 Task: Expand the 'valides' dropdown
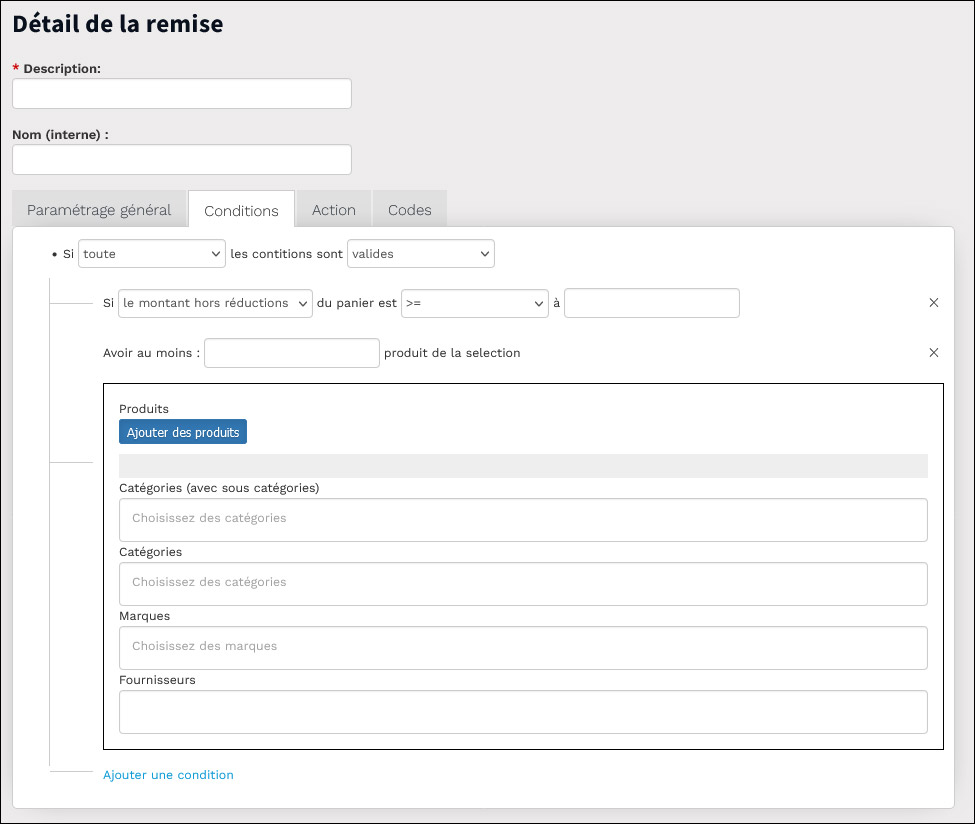421,254
